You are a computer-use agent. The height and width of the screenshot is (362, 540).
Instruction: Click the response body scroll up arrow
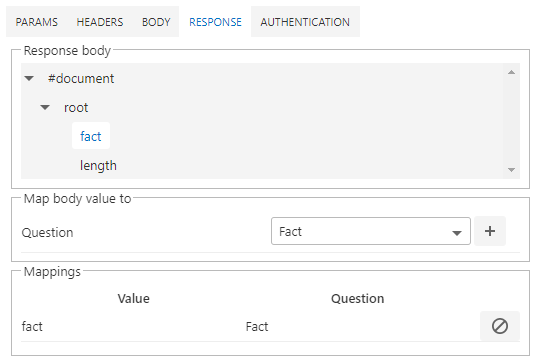(511, 72)
